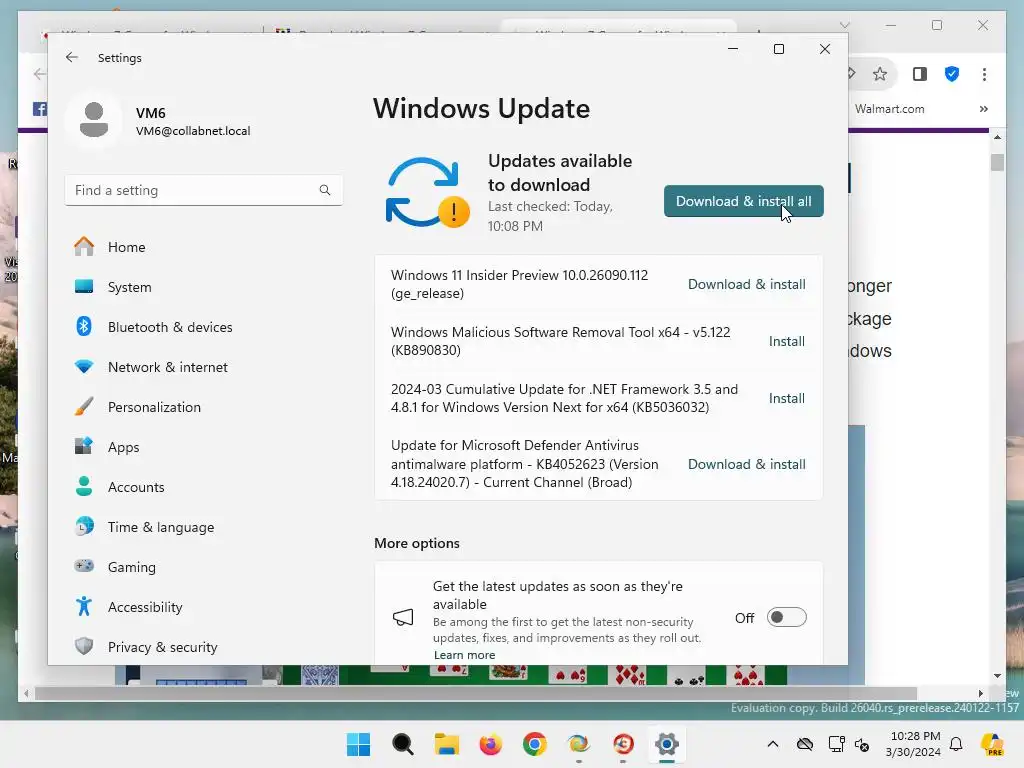Open Privacy & security shield icon
This screenshot has height=768, width=1024.
click(x=84, y=647)
